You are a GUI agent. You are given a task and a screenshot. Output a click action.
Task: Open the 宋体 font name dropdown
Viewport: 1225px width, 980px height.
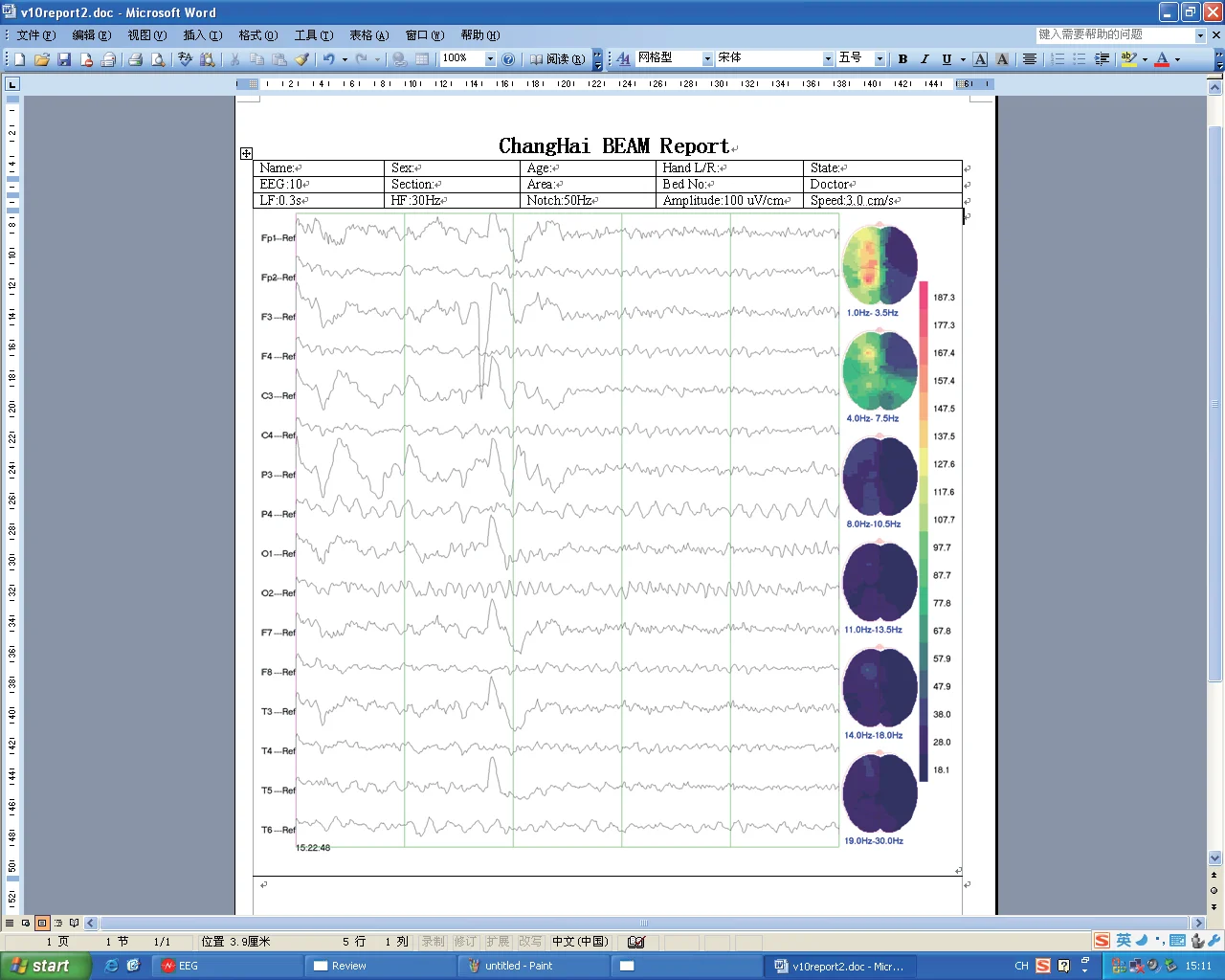point(828,59)
